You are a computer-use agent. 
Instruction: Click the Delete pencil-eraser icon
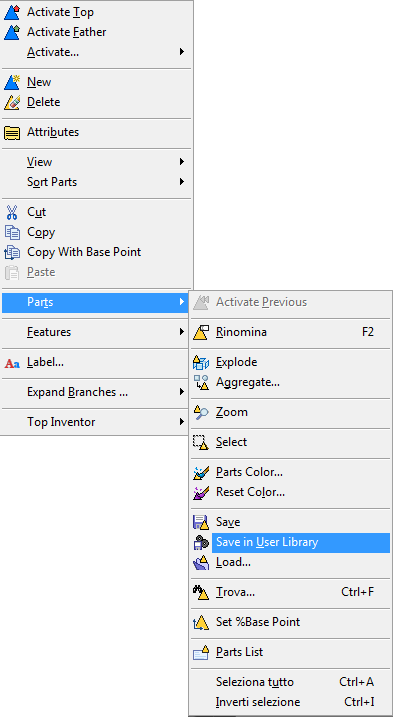(x=12, y=102)
